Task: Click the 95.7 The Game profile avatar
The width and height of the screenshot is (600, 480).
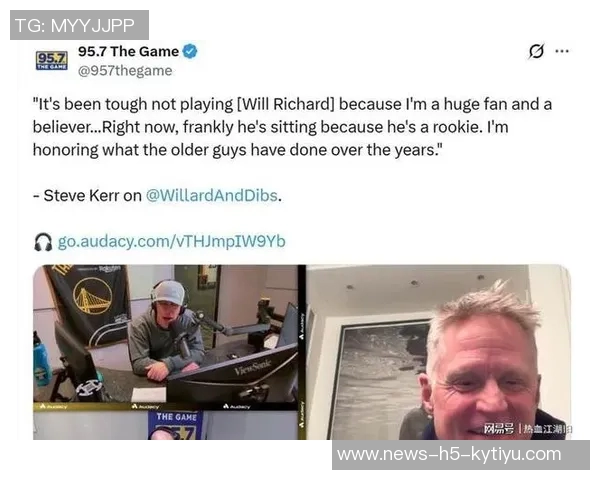Action: point(52,60)
